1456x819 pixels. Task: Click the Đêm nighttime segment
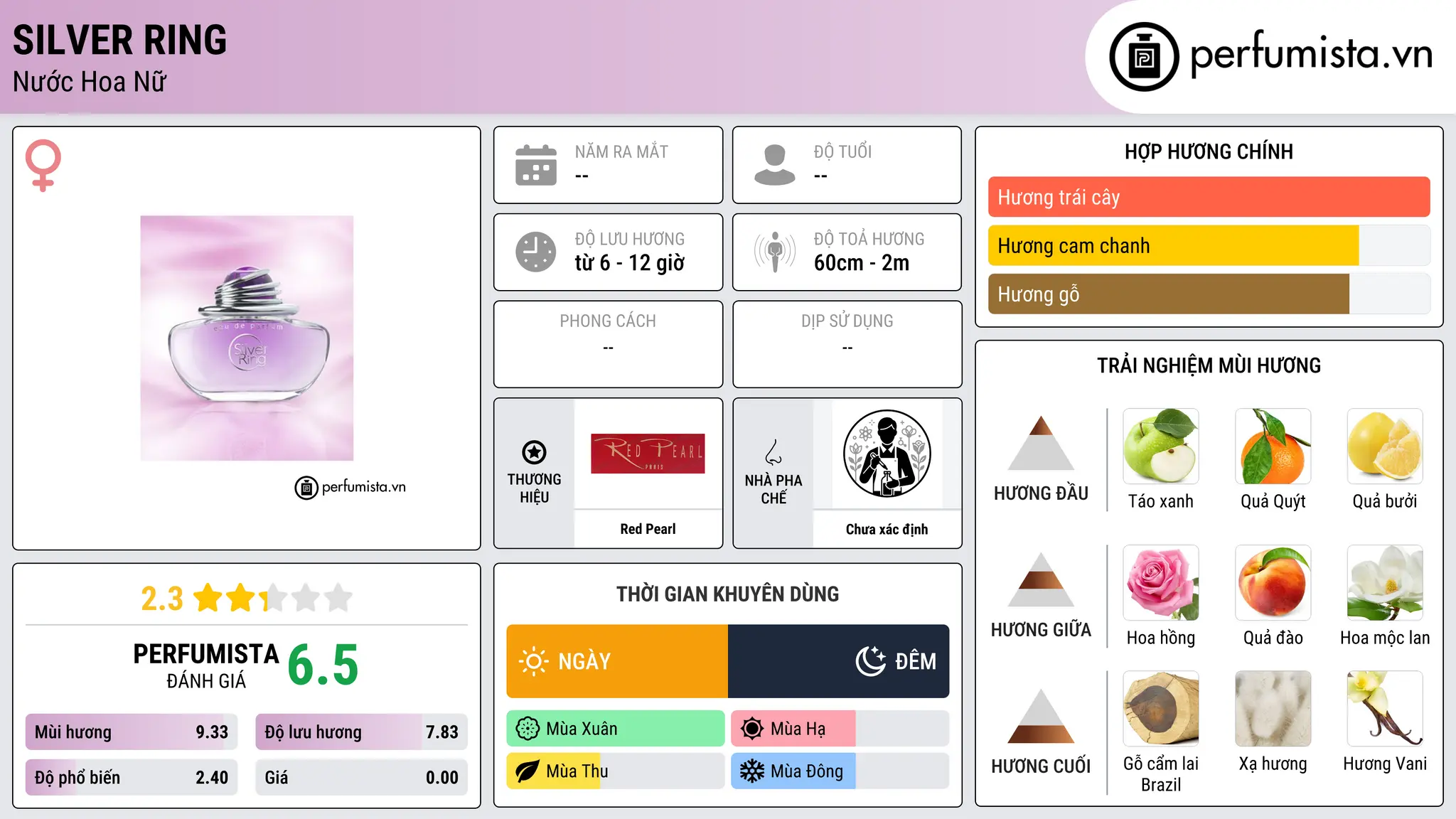[x=839, y=661]
